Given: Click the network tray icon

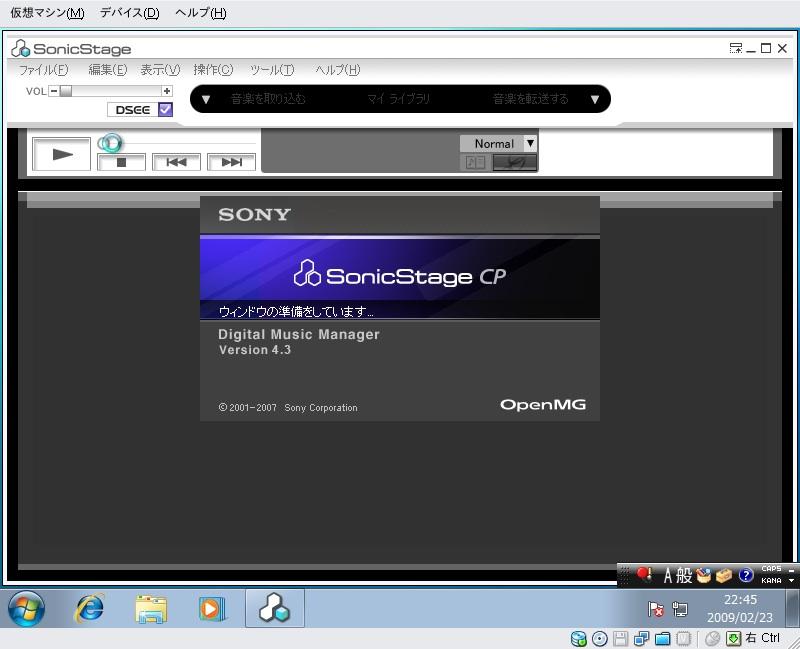Looking at the screenshot, I should point(680,609).
